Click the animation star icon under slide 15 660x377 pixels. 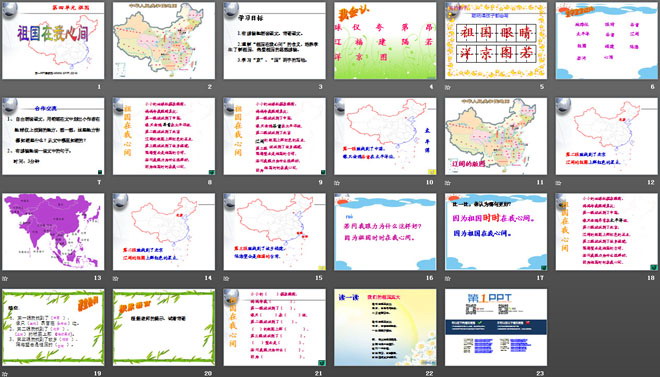click(x=226, y=279)
